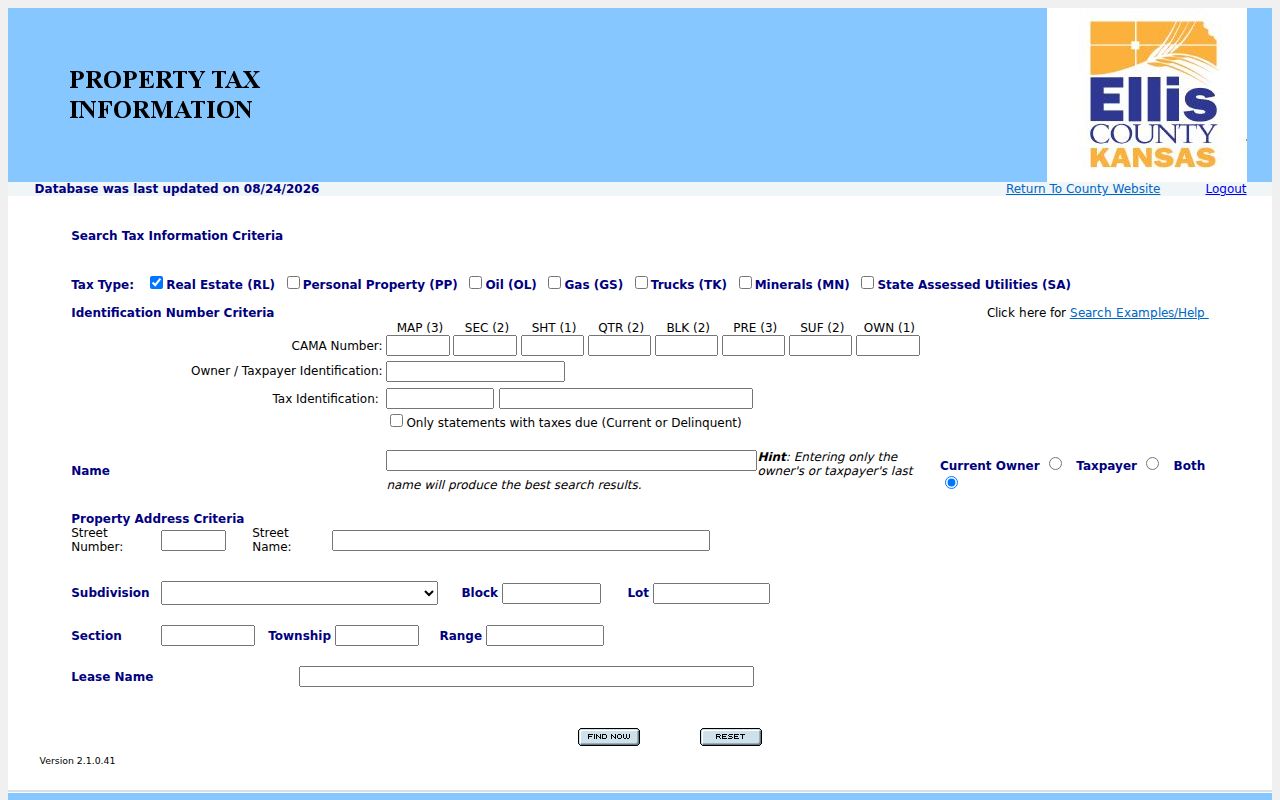This screenshot has height=800, width=1280.
Task: Click the Lease Name field
Action: coord(526,677)
